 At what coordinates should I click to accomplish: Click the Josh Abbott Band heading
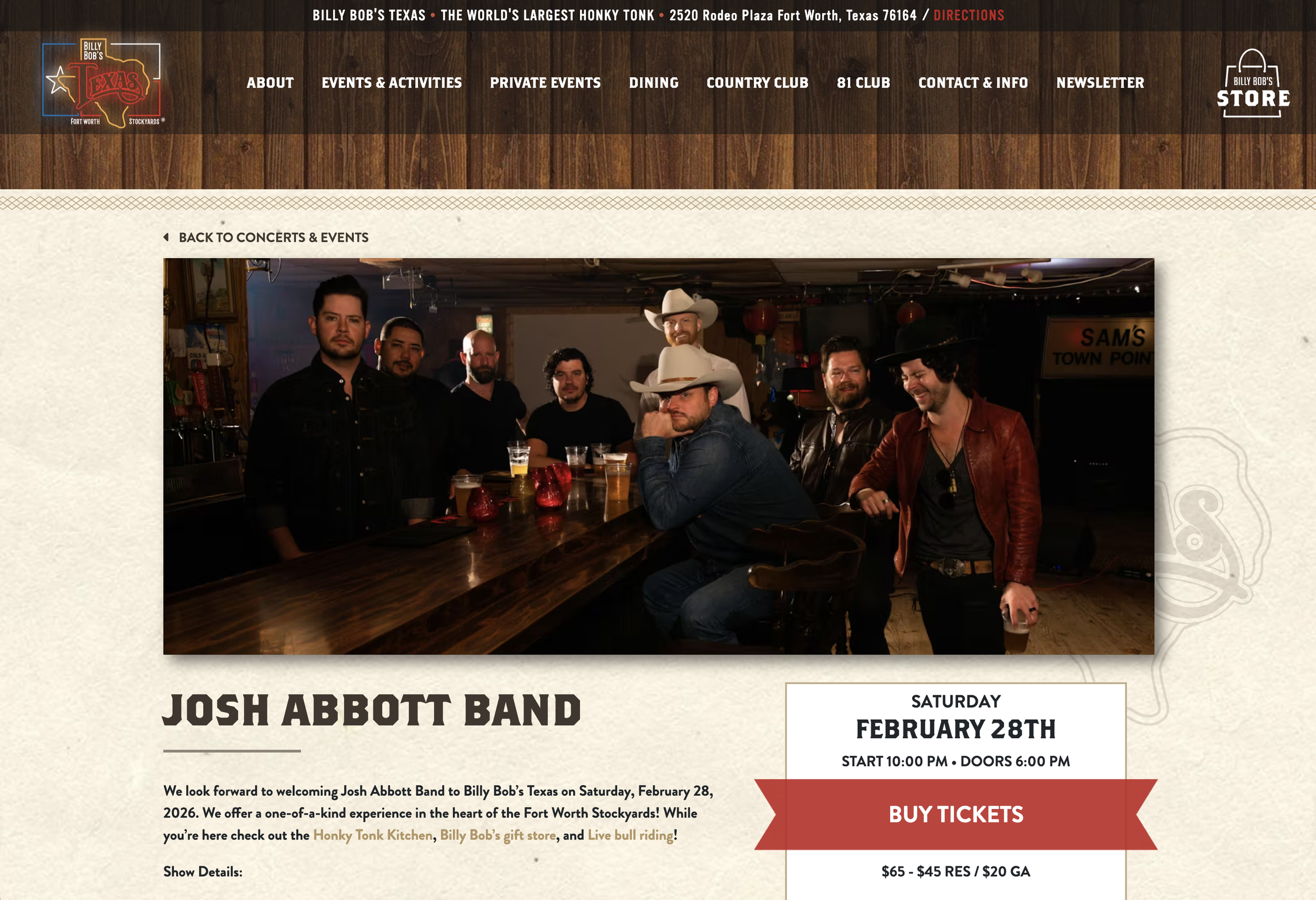pyautogui.click(x=372, y=710)
